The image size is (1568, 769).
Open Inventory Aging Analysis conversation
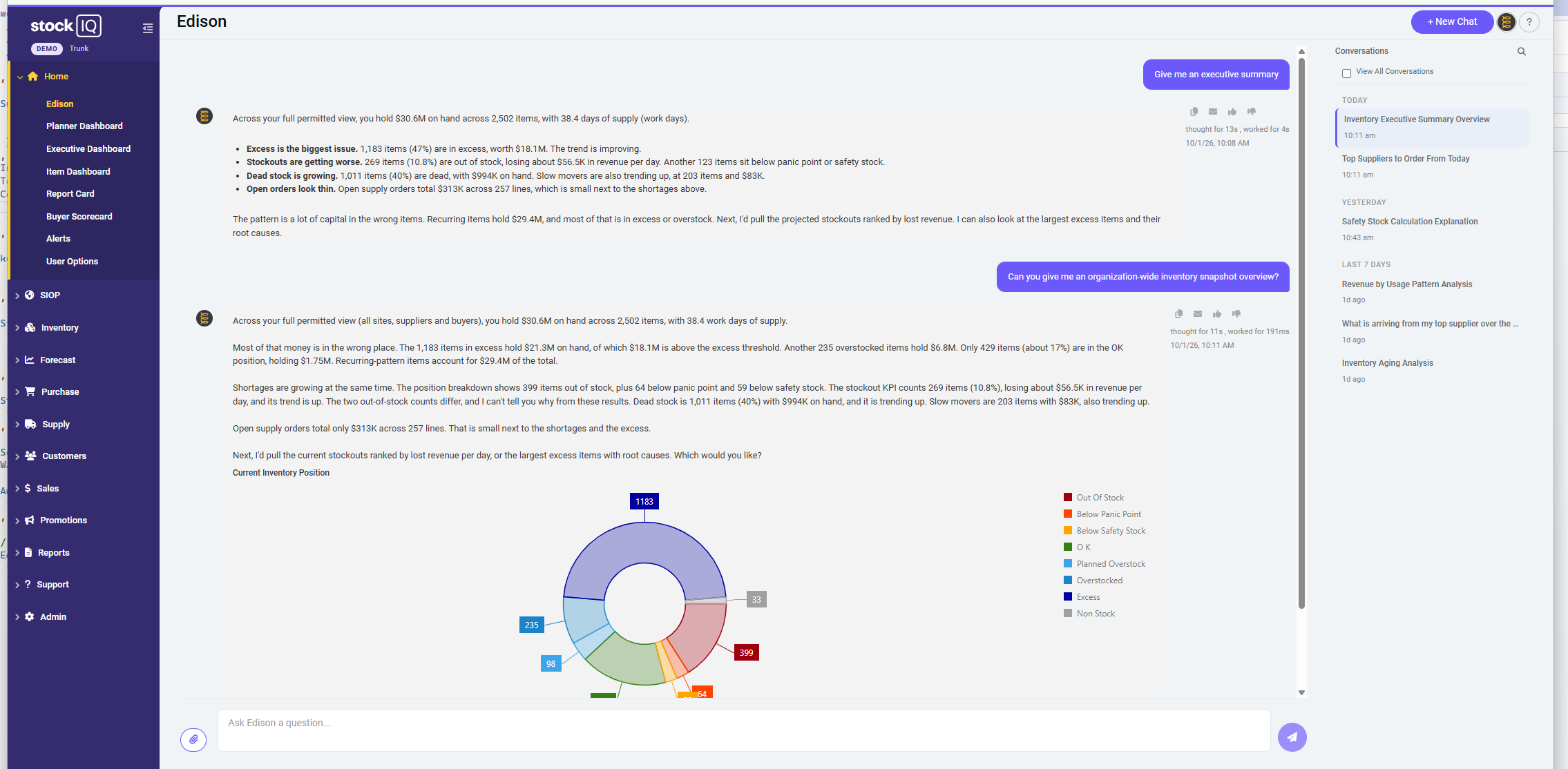[x=1431, y=371]
